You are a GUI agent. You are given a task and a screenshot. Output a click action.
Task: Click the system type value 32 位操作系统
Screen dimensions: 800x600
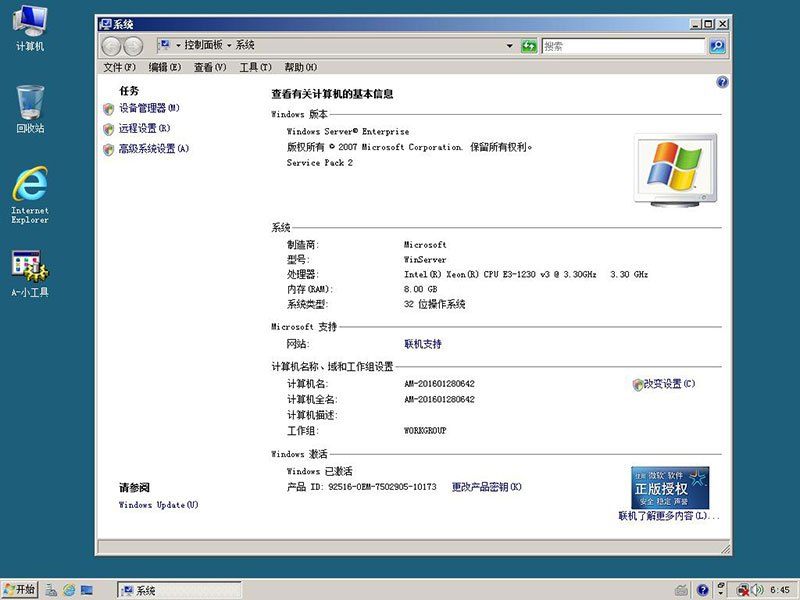[434, 305]
